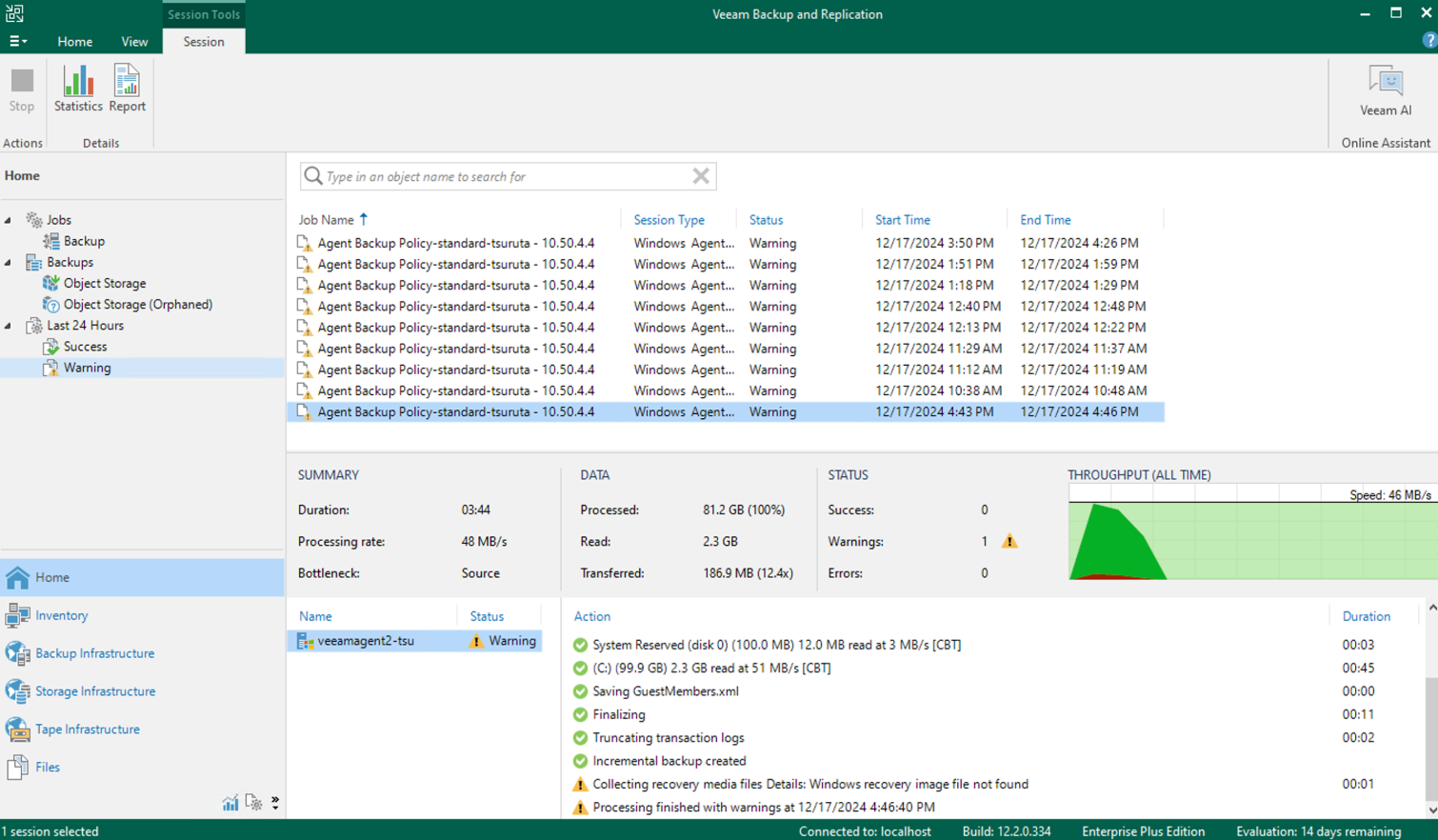Image resolution: width=1438 pixels, height=840 pixels.
Task: Click the navigation pane options gear icon
Action: coord(253,803)
